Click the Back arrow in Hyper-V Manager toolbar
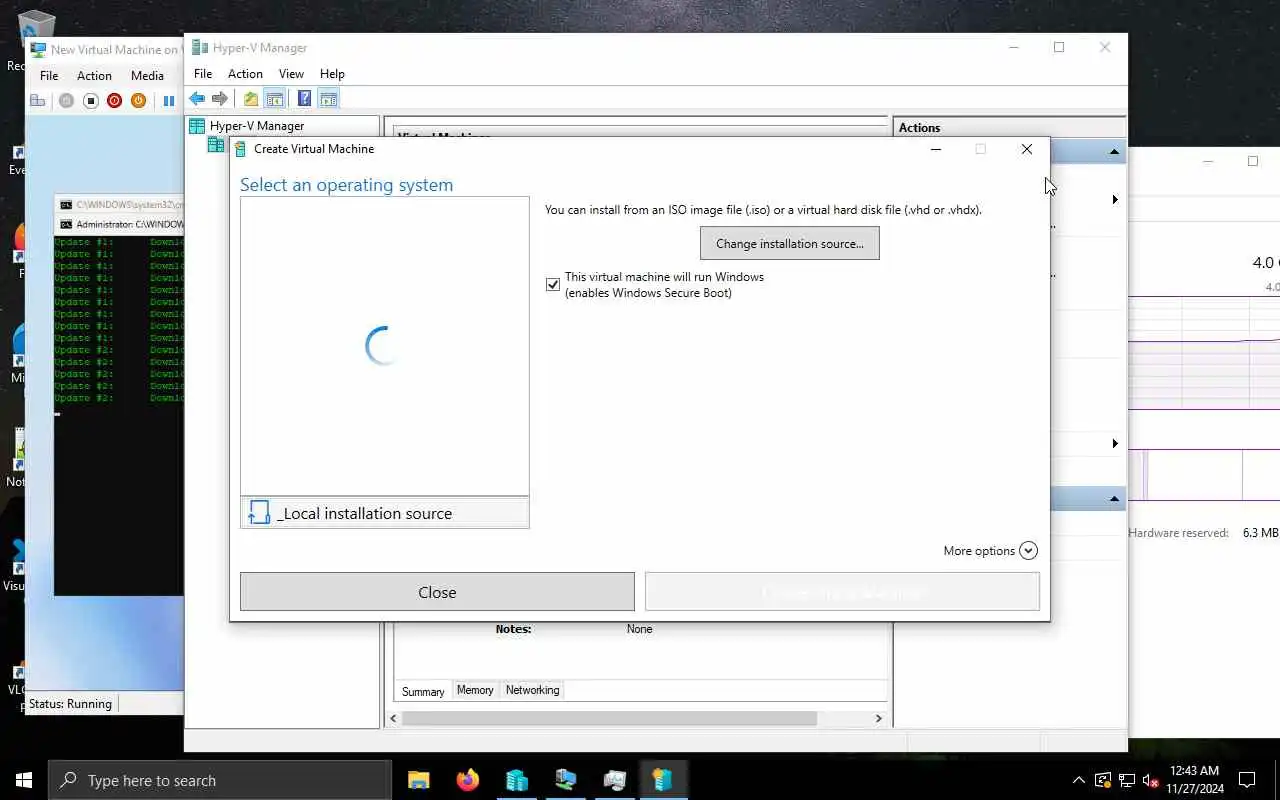The image size is (1280, 800). [197, 99]
